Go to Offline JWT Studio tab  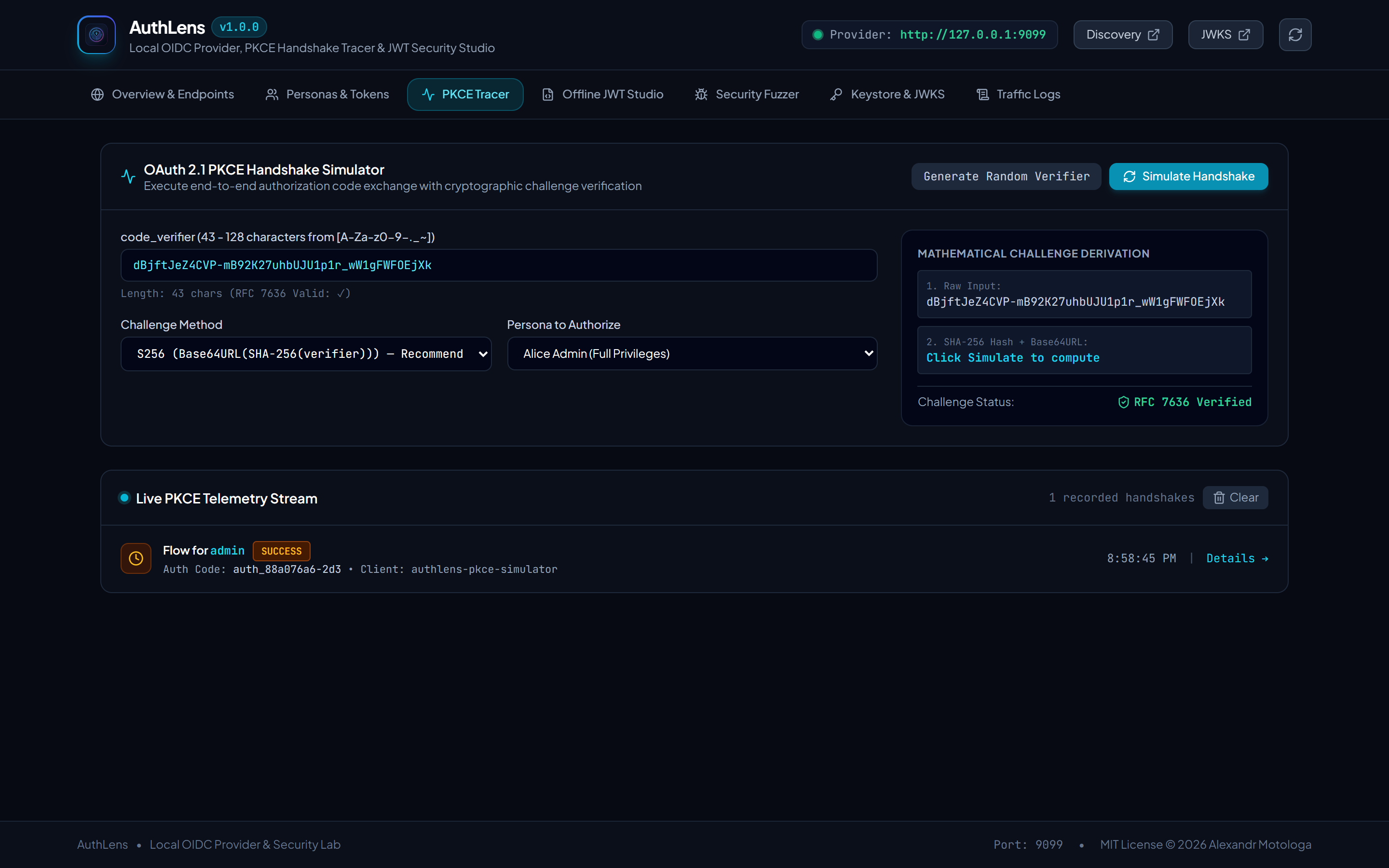pyautogui.click(x=602, y=95)
